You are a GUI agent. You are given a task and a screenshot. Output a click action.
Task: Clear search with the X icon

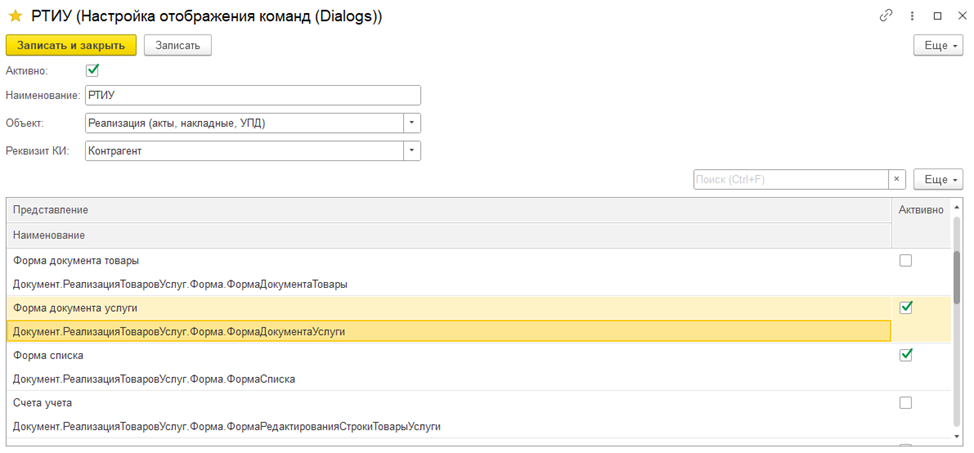click(x=897, y=179)
